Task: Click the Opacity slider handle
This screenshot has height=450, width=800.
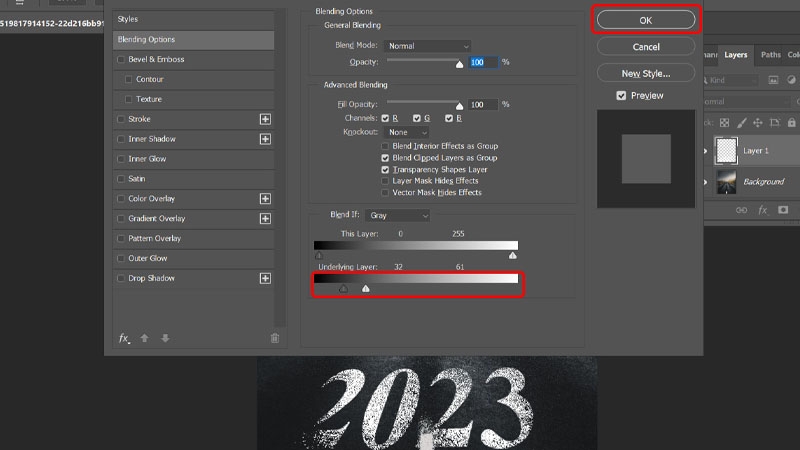Action: (459, 64)
